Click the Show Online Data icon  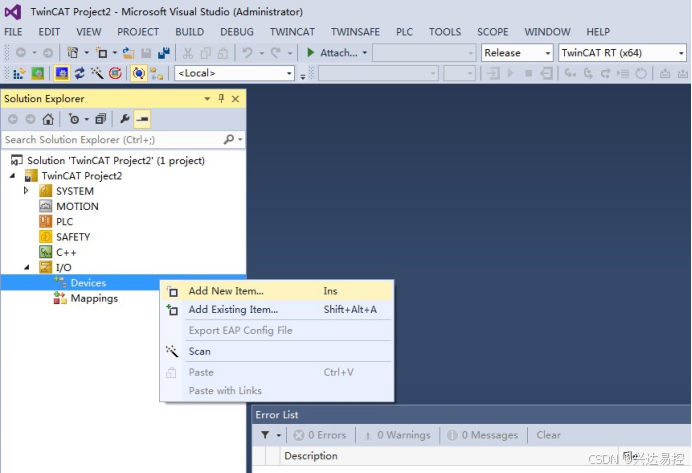139,73
